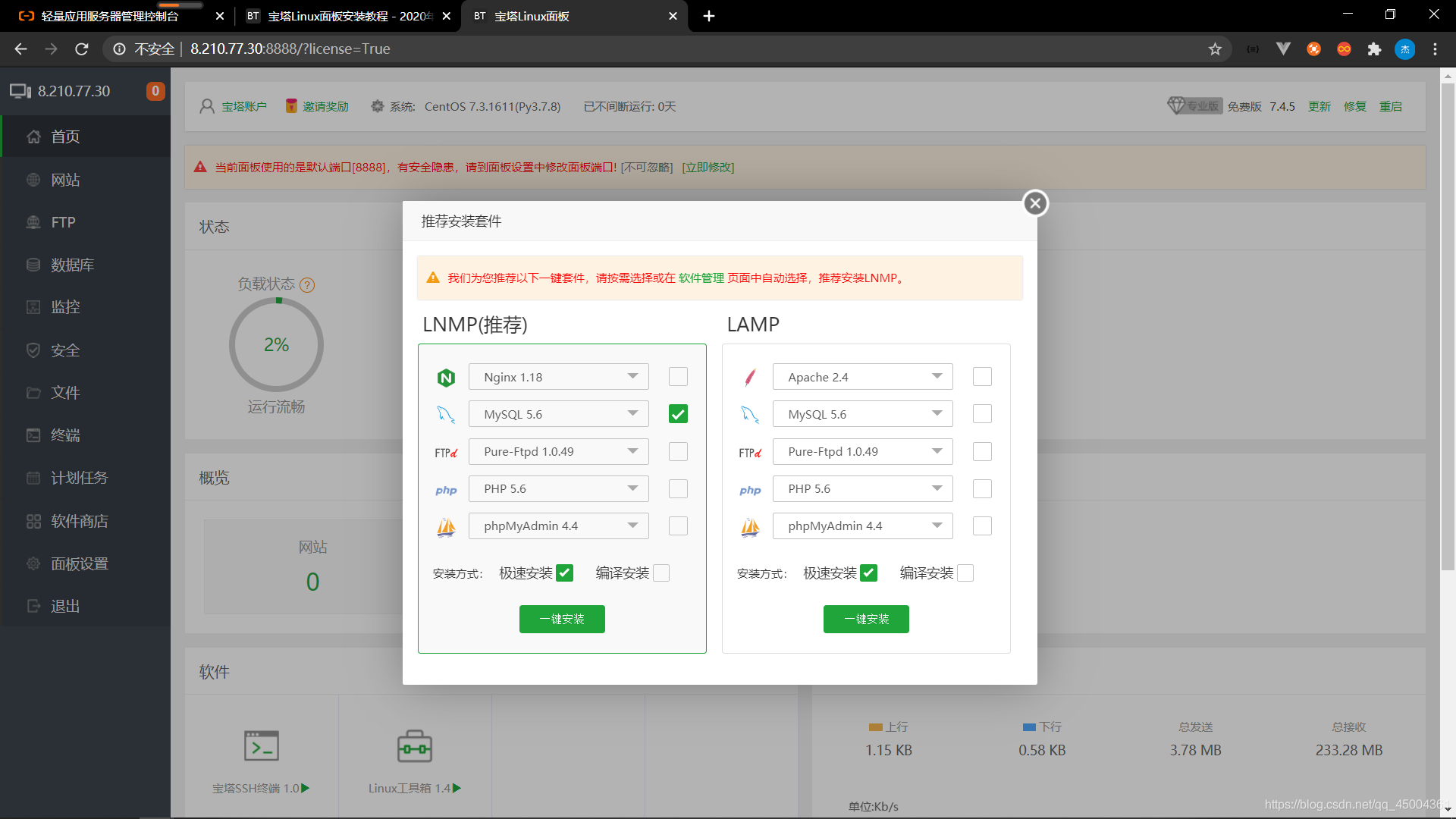Viewport: 1456px width, 819px height.
Task: Open the LNMP phpMyAdmin 4.4 dropdown
Action: click(559, 526)
